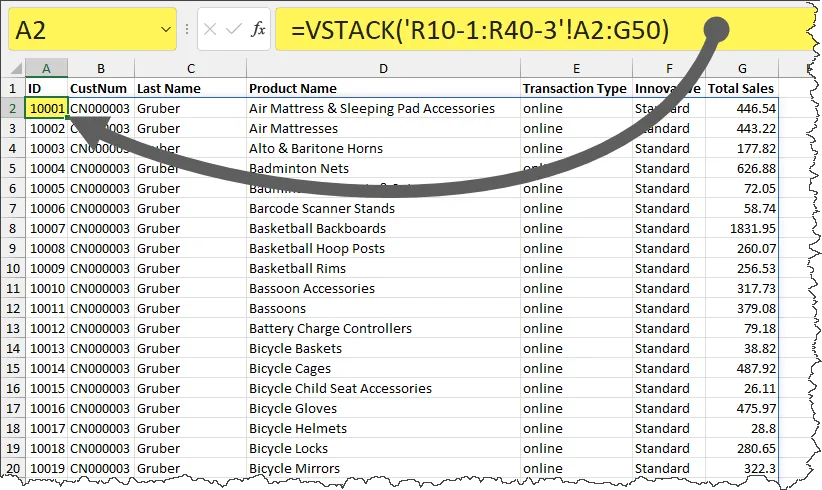Select column D header
This screenshot has width=822, height=490.
383,68
